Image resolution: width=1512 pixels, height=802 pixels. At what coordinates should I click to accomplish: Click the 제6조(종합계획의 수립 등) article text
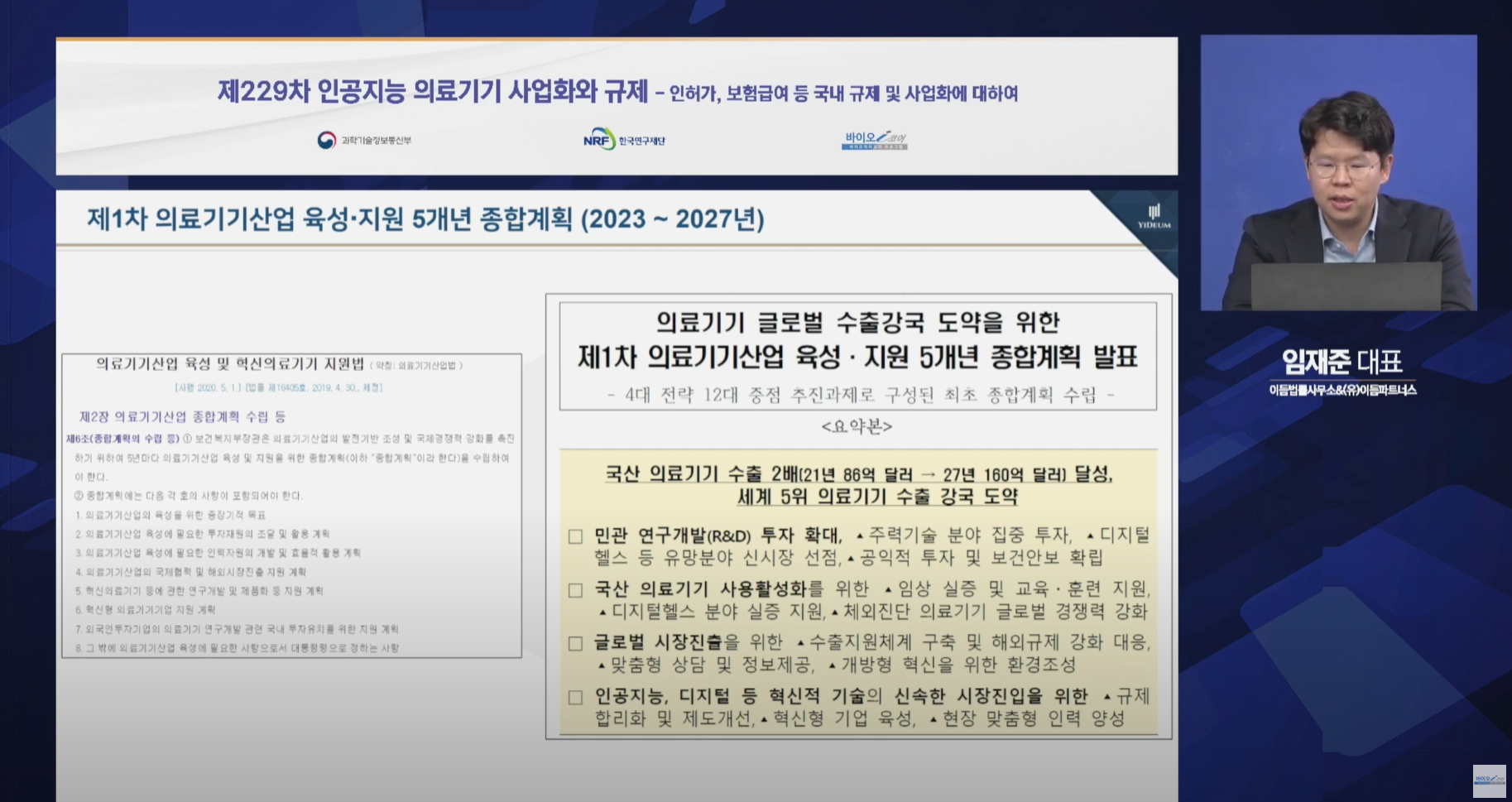click(x=122, y=438)
